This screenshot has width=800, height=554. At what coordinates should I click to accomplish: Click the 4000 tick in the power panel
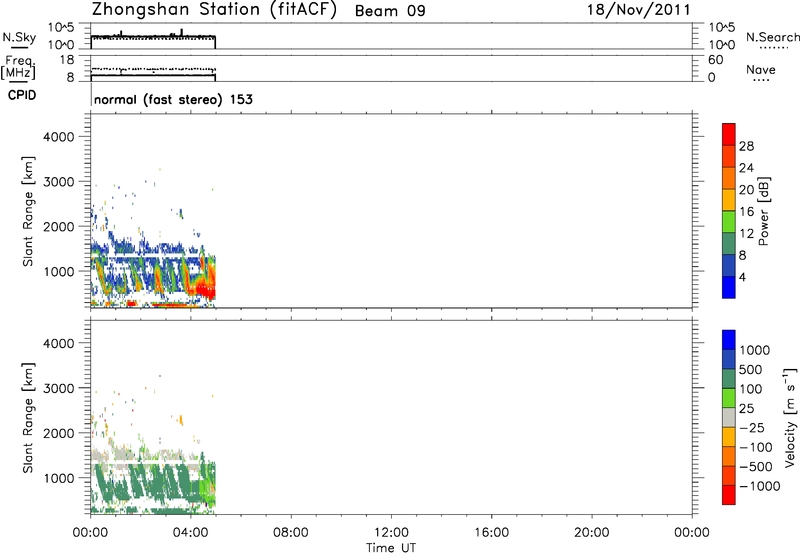pyautogui.click(x=59, y=137)
